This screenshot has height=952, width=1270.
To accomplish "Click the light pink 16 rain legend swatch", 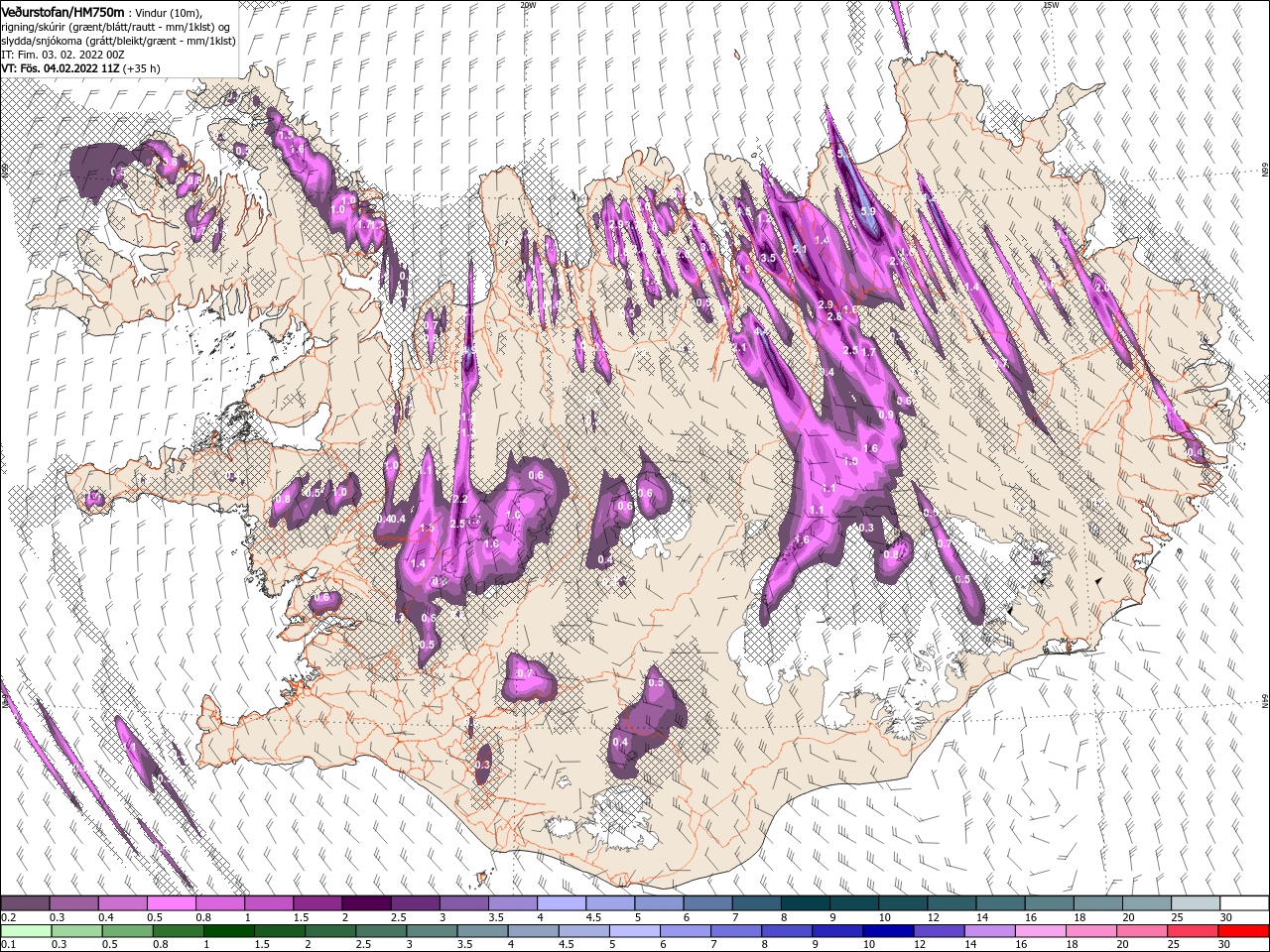I will (x=1040, y=931).
